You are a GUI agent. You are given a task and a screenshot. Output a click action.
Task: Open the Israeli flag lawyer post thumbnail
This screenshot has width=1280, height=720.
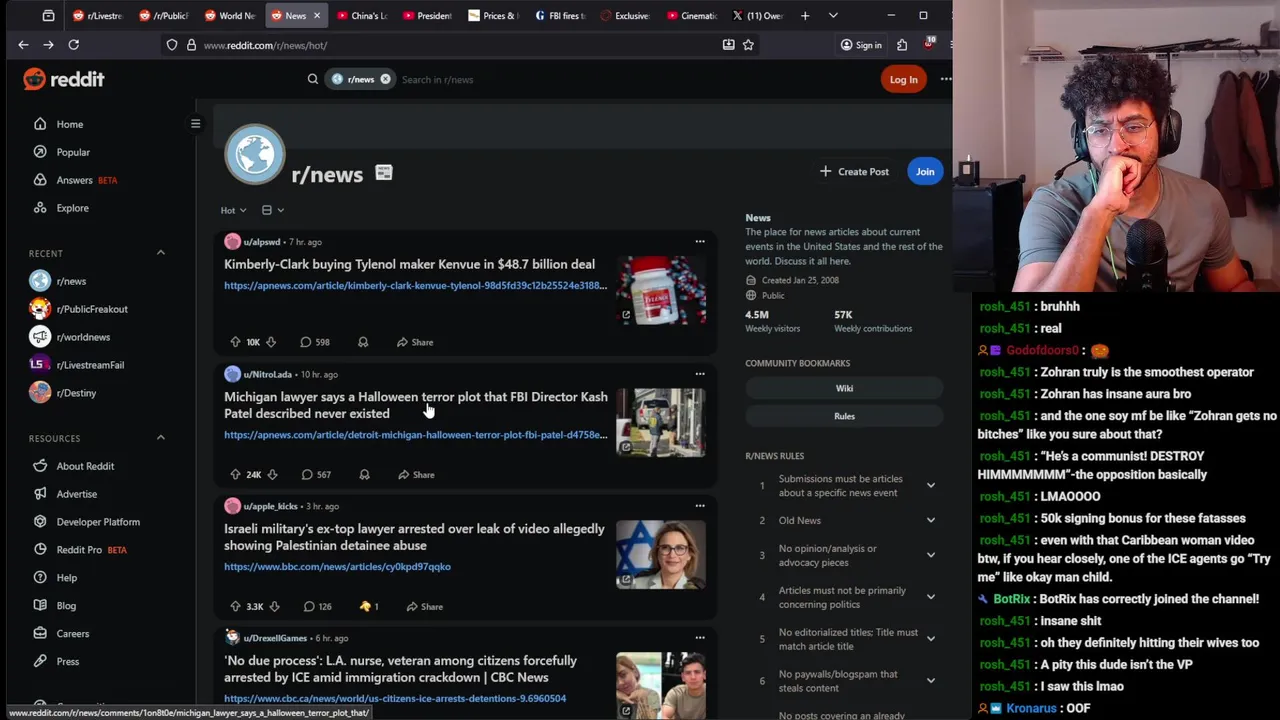660,553
